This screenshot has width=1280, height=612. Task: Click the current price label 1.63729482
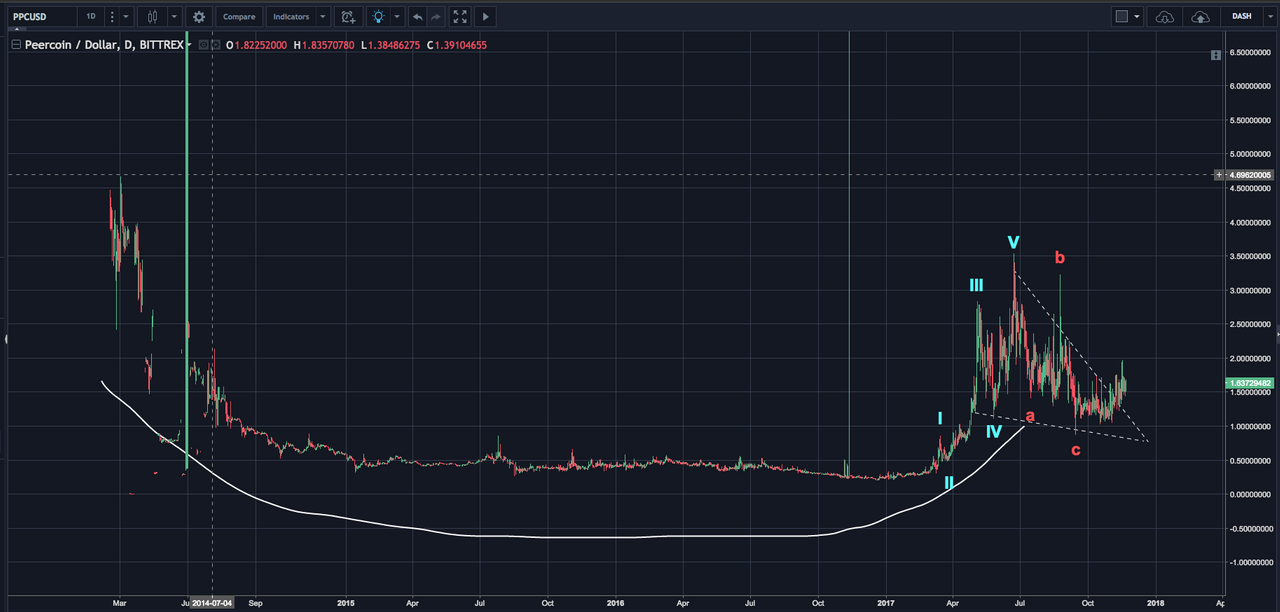point(1250,383)
